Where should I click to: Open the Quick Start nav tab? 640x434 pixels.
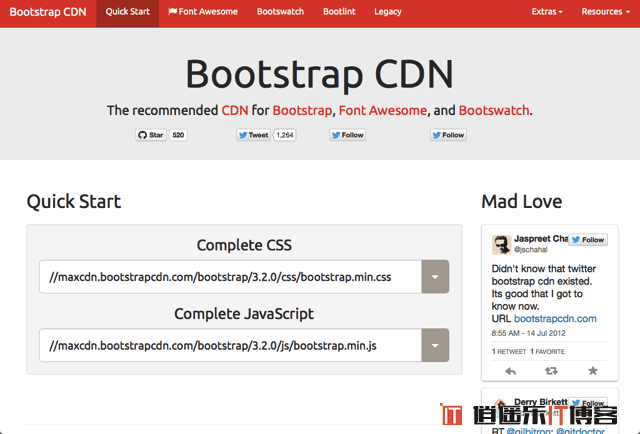[127, 13]
